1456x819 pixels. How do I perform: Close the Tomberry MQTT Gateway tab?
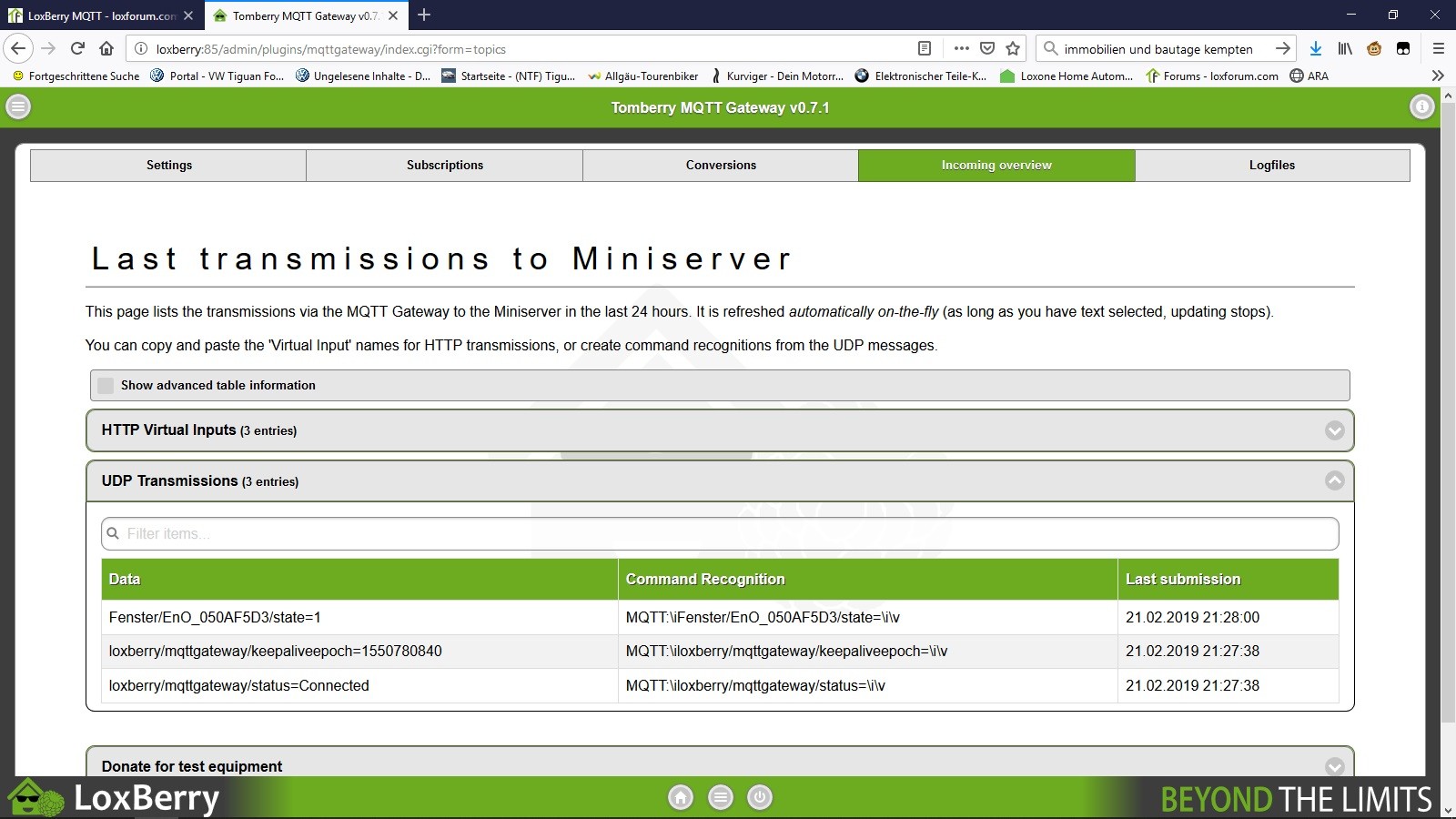click(393, 15)
